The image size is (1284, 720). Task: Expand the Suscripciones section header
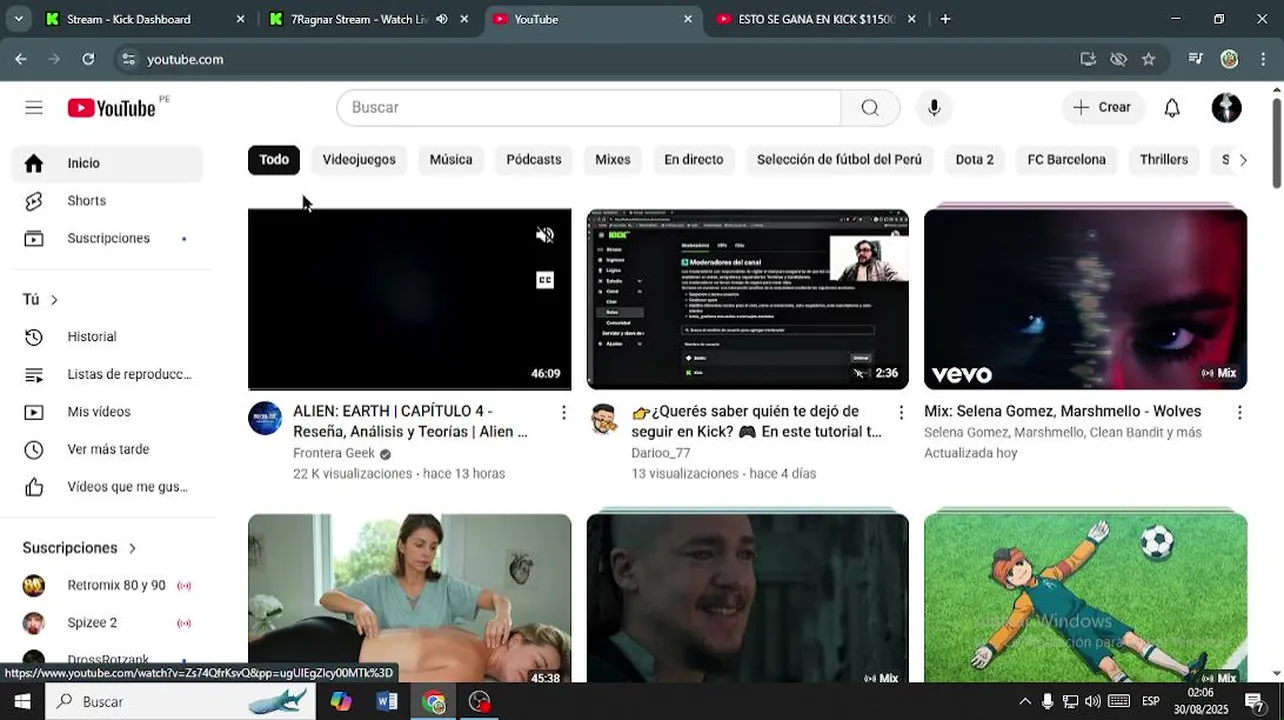point(80,548)
